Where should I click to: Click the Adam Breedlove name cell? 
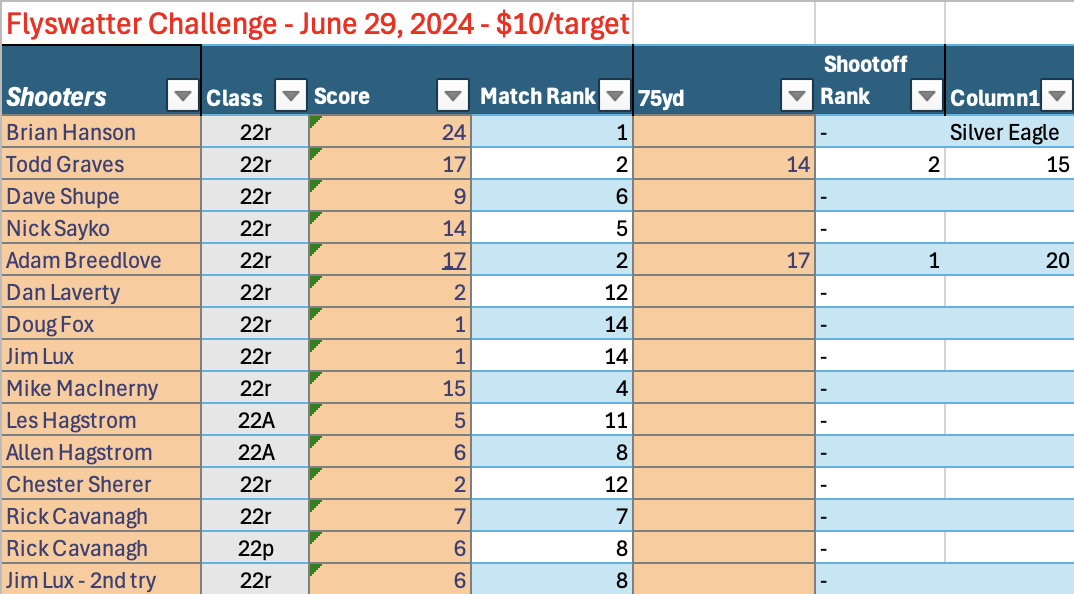pos(101,260)
